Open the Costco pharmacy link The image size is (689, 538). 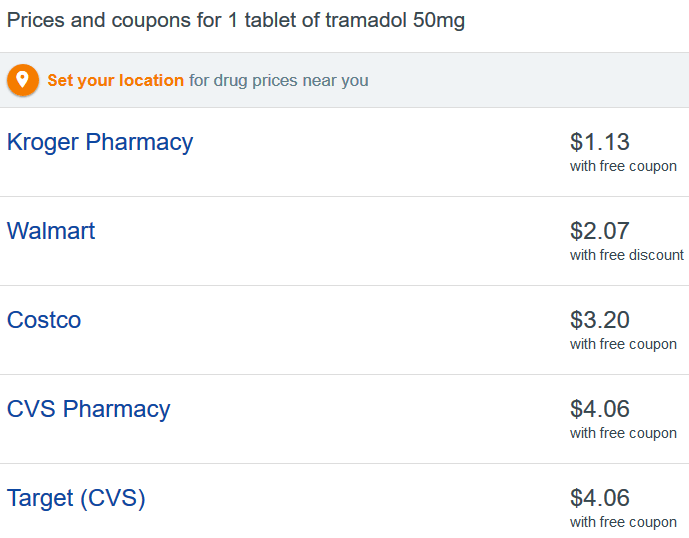(x=44, y=320)
